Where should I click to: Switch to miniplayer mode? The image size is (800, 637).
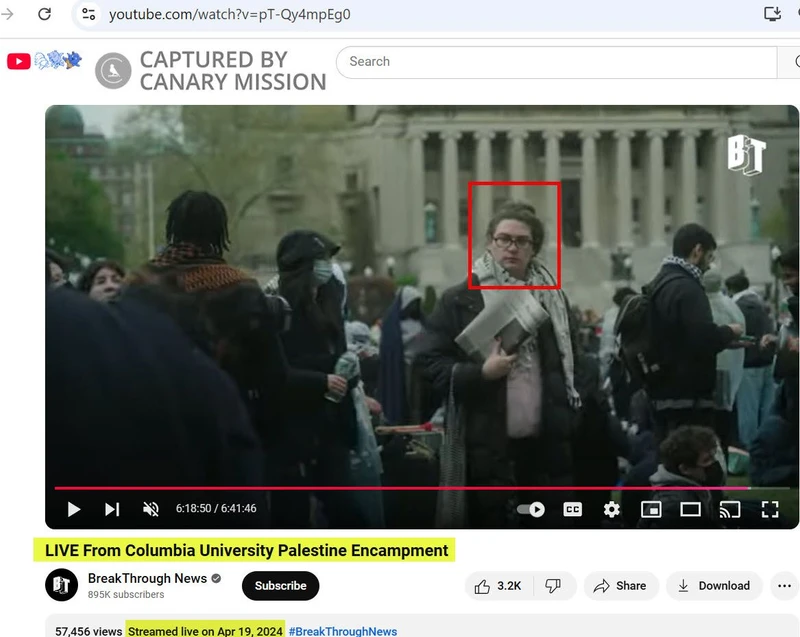[651, 509]
